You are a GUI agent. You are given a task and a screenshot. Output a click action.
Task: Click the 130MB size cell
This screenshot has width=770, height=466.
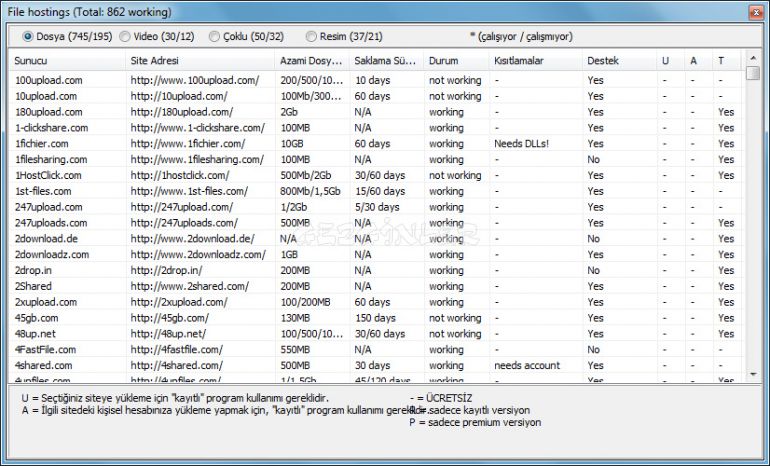295,318
